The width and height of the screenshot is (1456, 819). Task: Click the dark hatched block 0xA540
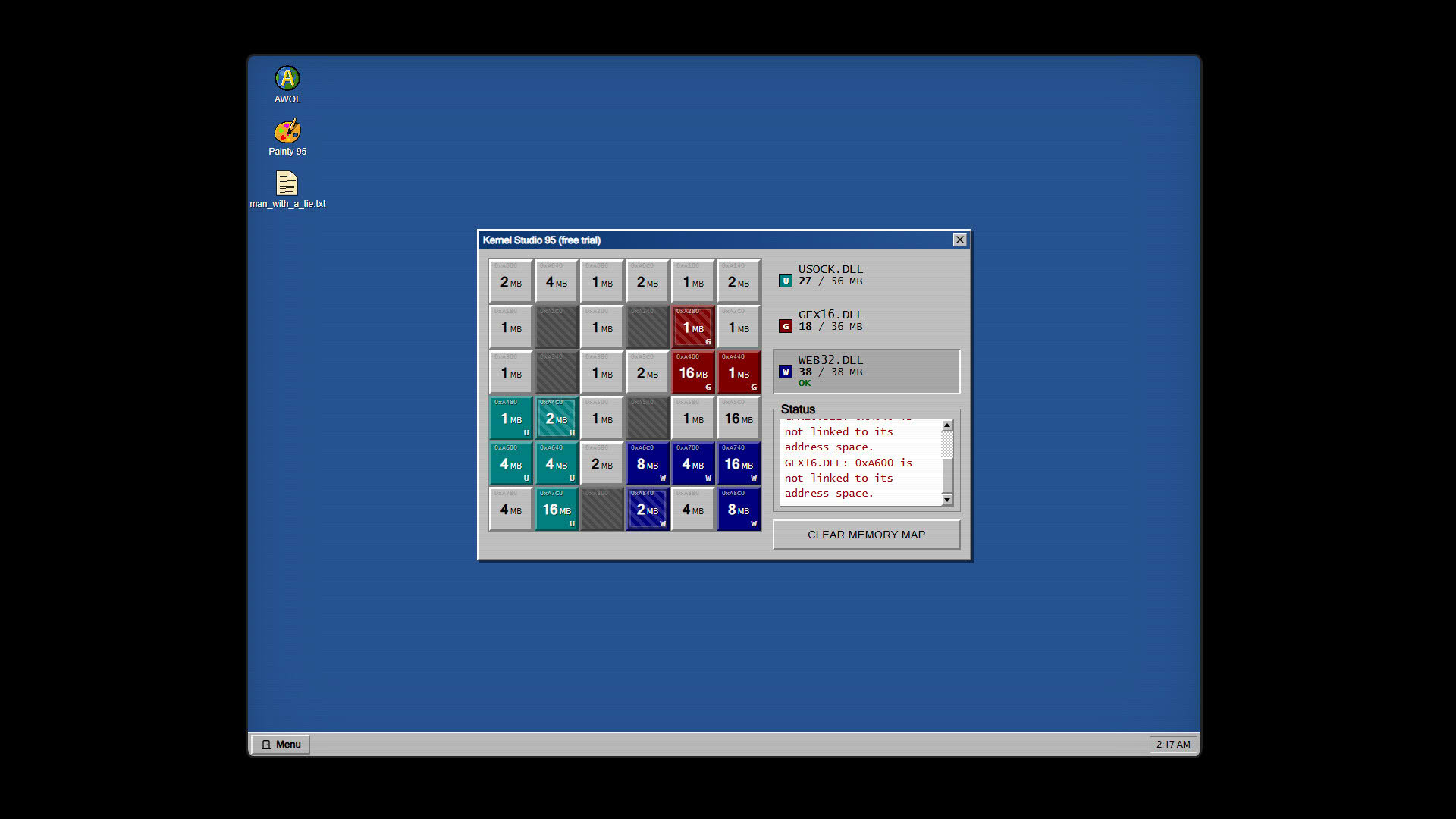tap(648, 418)
